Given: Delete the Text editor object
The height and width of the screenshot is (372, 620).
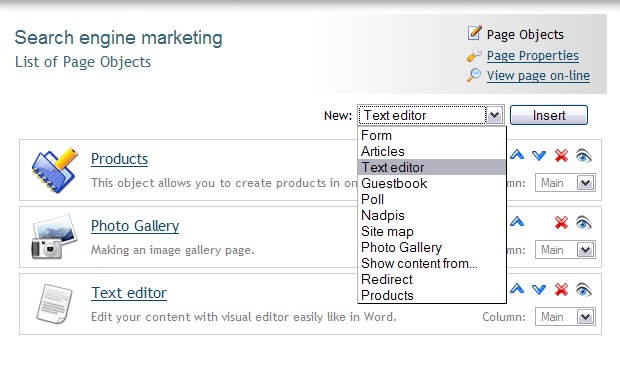Looking at the screenshot, I should coord(561,290).
